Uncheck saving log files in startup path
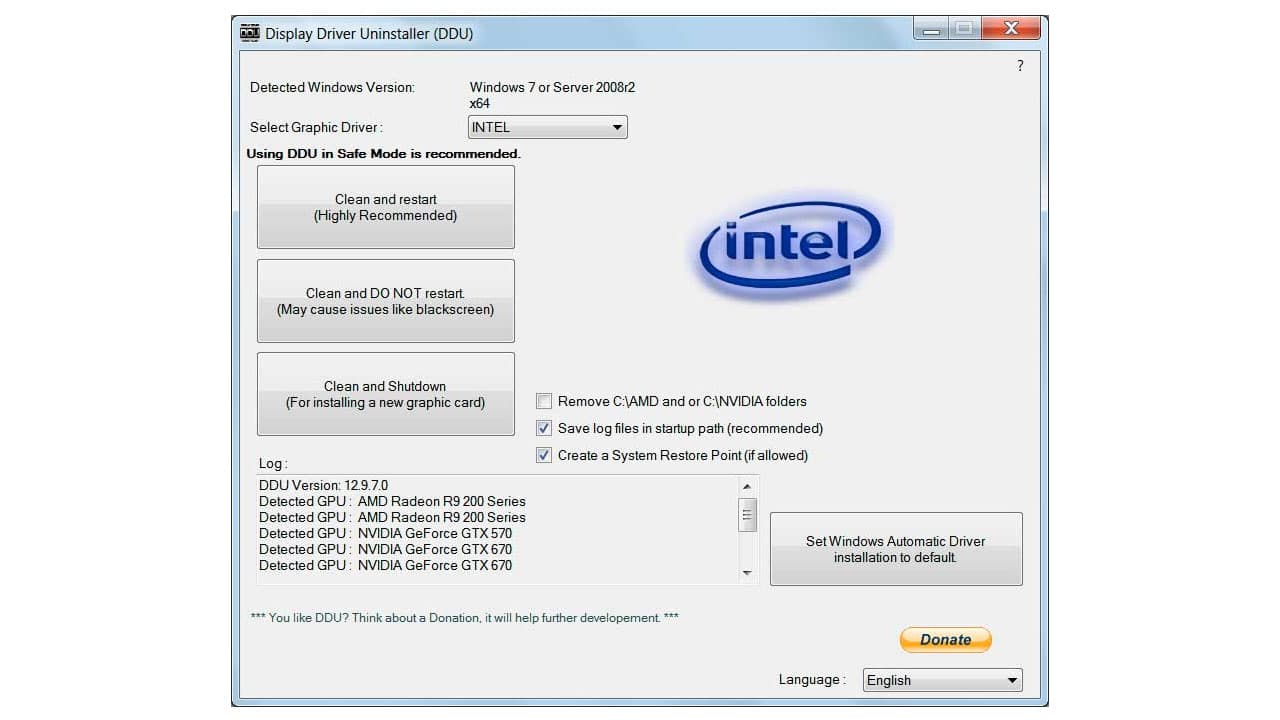This screenshot has width=1280, height=720. (x=544, y=428)
